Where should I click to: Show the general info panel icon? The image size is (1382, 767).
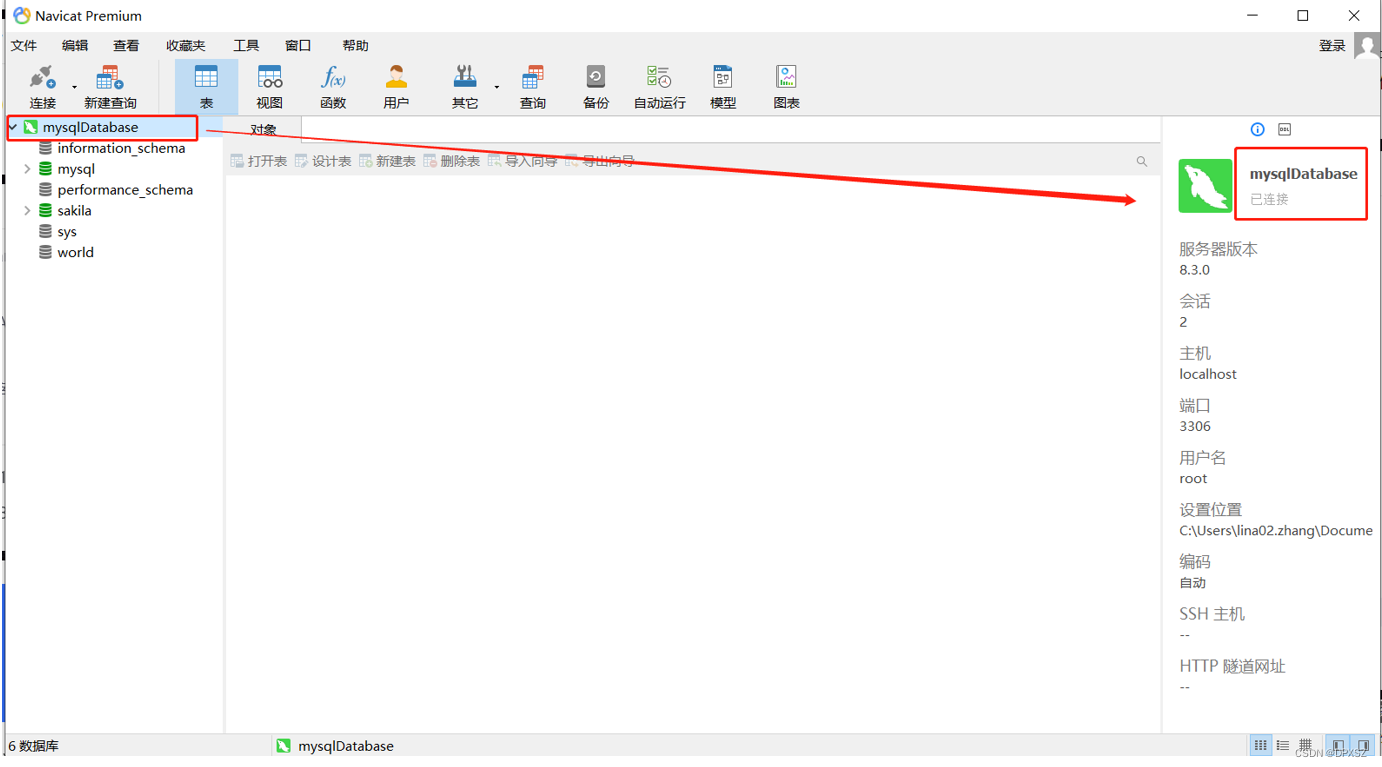click(1257, 129)
